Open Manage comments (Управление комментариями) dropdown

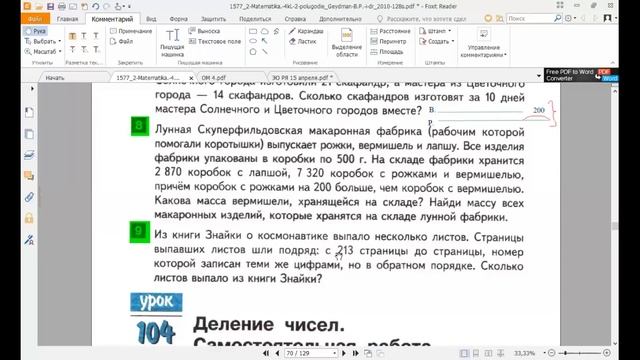483,43
